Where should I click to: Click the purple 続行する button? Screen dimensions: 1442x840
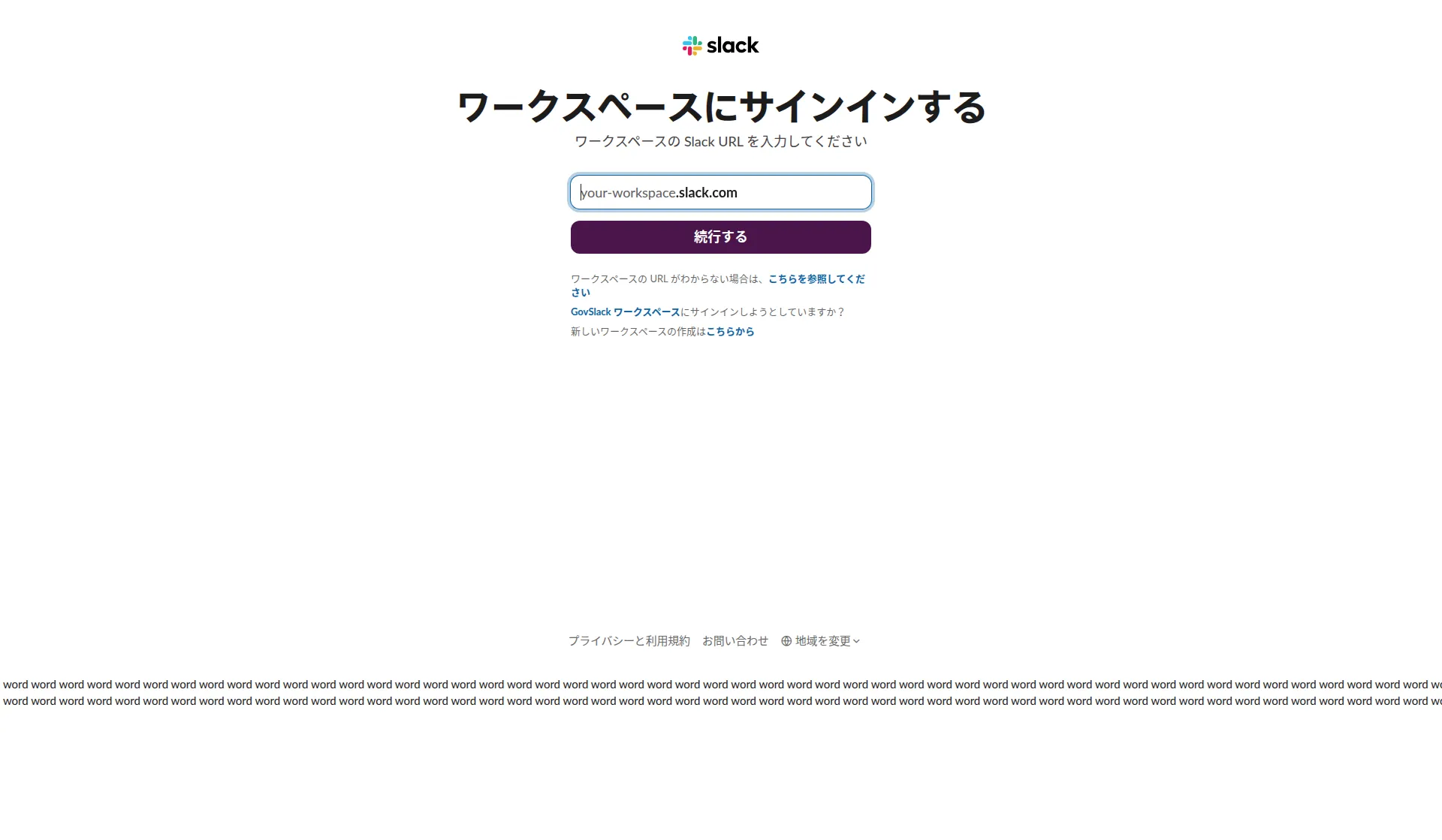721,237
